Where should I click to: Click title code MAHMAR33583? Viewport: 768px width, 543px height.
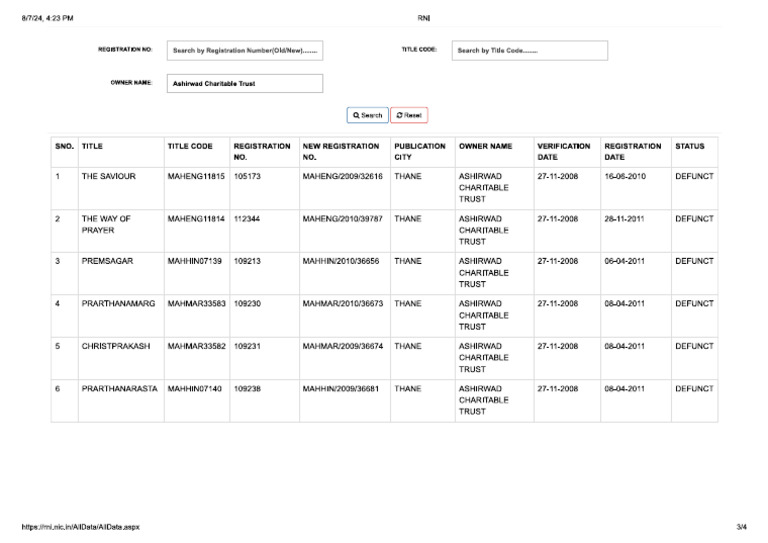[x=196, y=304]
